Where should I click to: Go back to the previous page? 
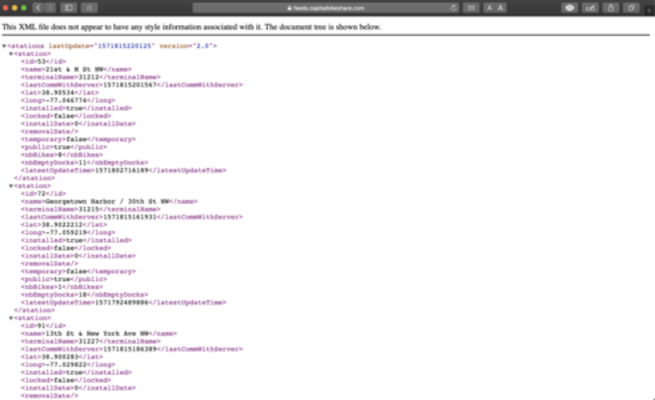(x=37, y=7)
